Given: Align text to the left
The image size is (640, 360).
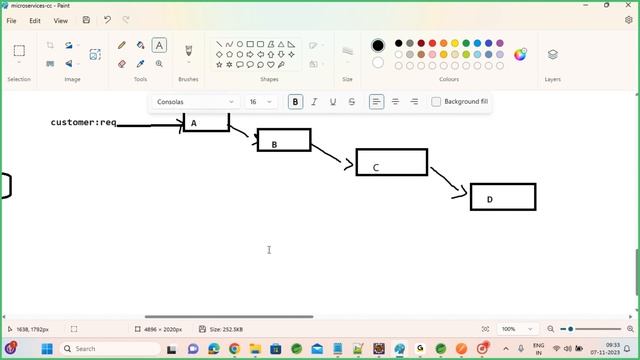Looking at the screenshot, I should tap(376, 102).
